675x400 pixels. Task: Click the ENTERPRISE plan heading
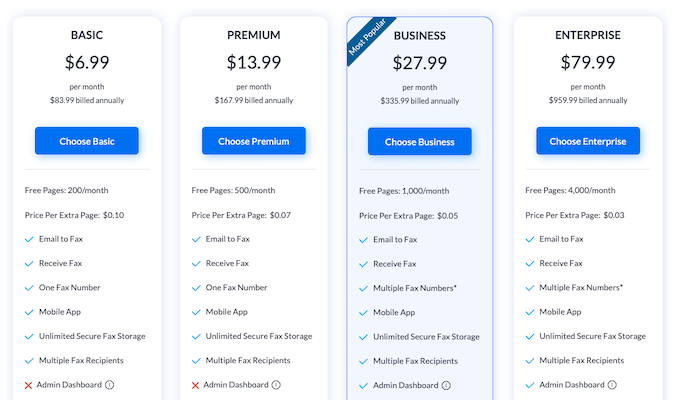[587, 35]
